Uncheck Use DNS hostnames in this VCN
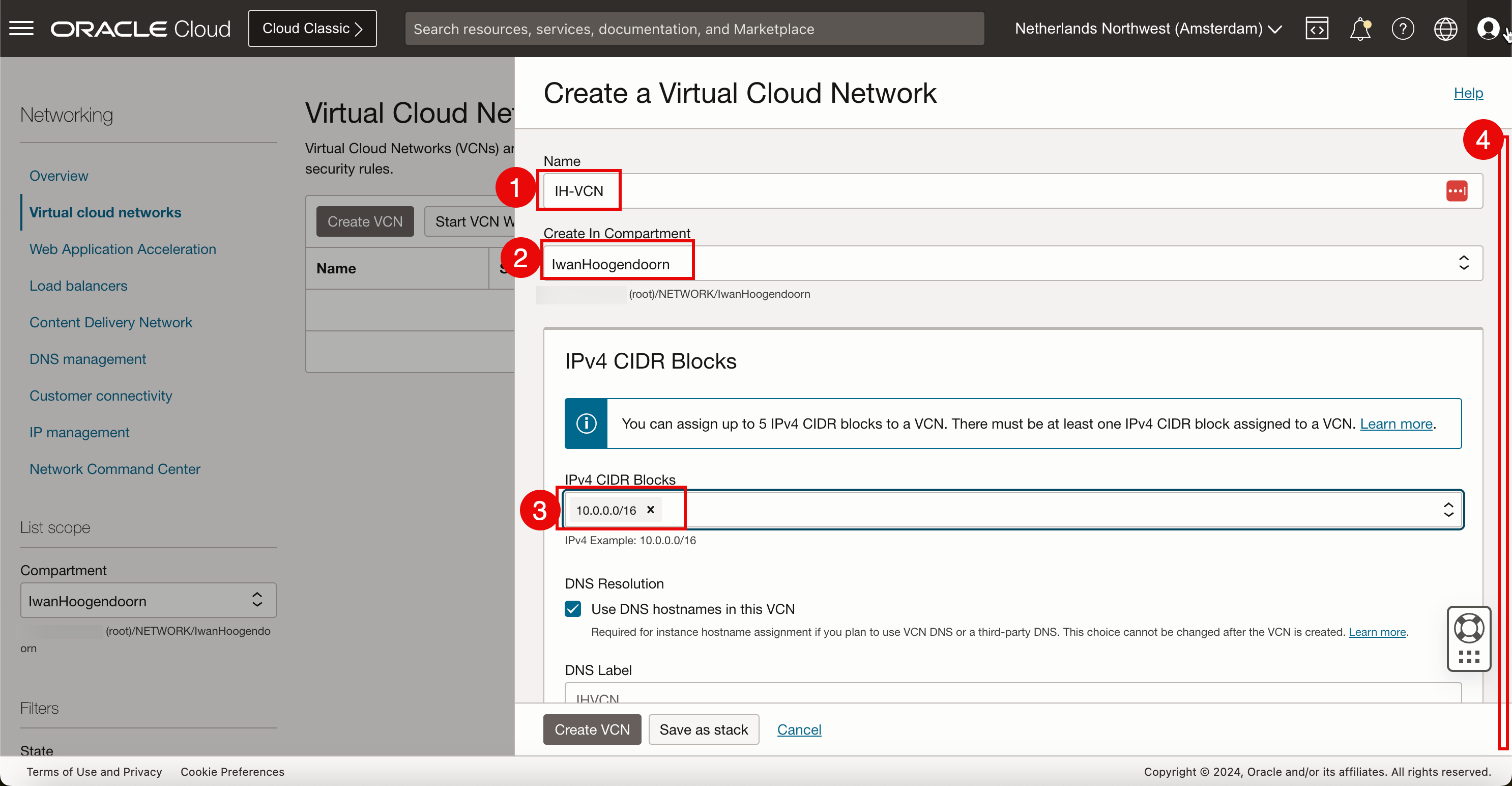Image resolution: width=1512 pixels, height=786 pixels. click(573, 609)
